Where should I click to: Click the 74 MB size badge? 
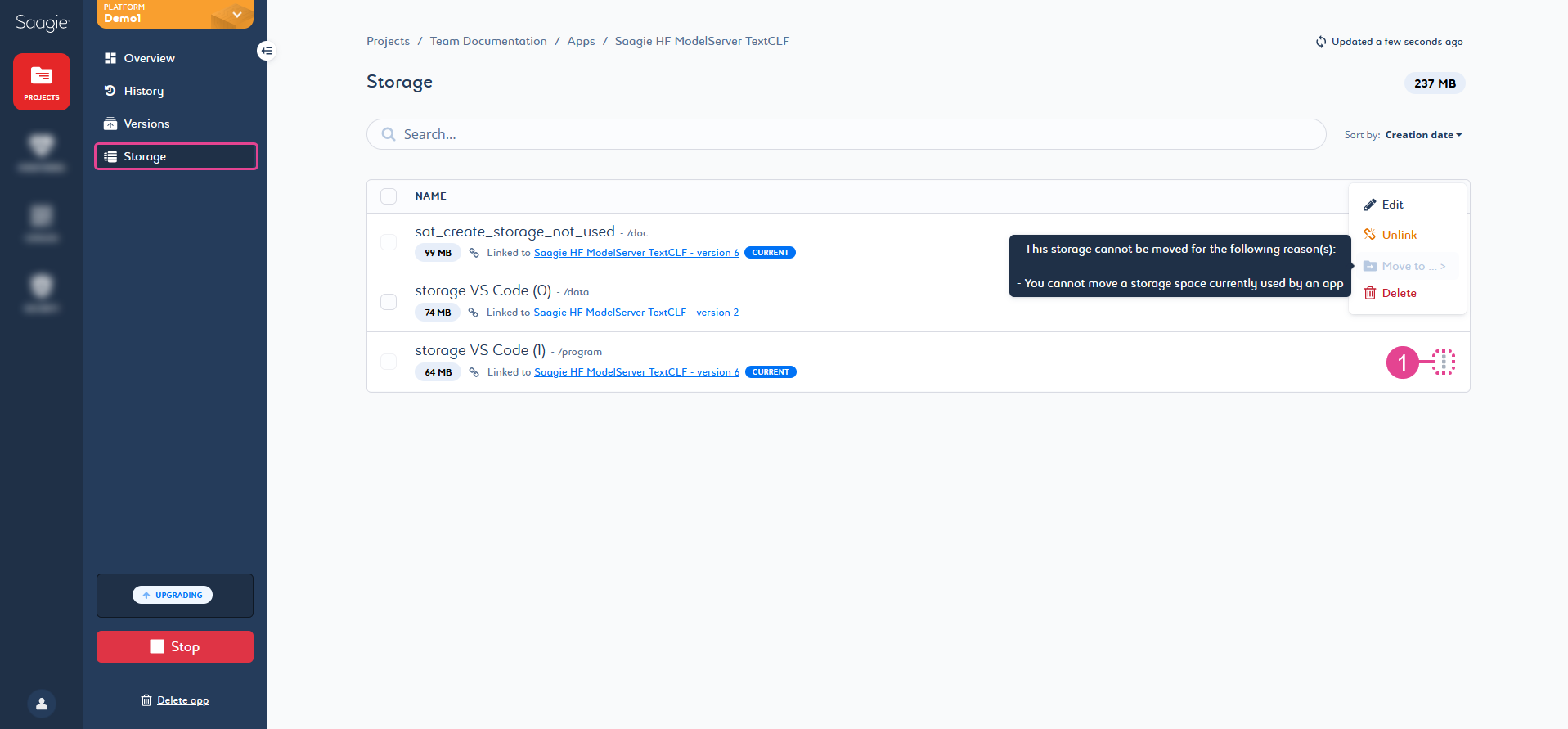438,313
